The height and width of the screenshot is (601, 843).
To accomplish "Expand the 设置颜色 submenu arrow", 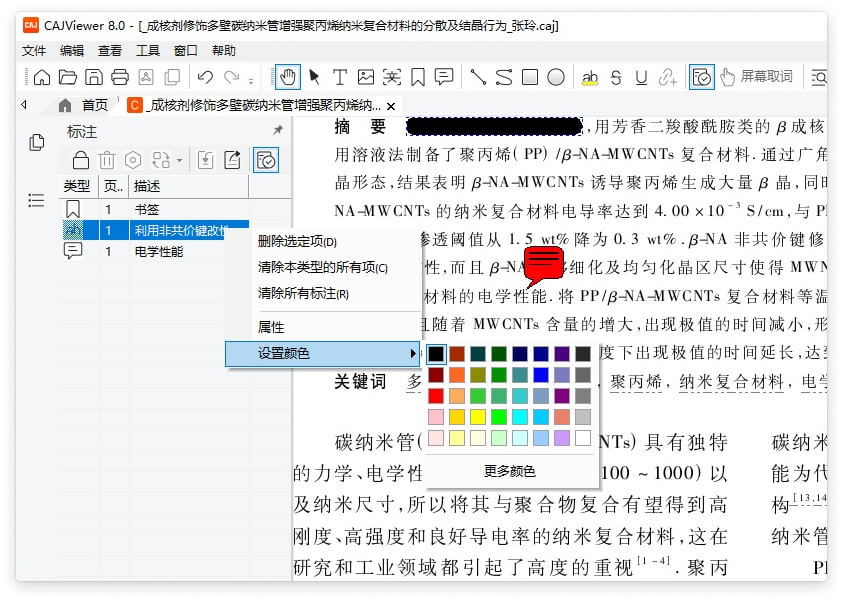I will pos(413,353).
